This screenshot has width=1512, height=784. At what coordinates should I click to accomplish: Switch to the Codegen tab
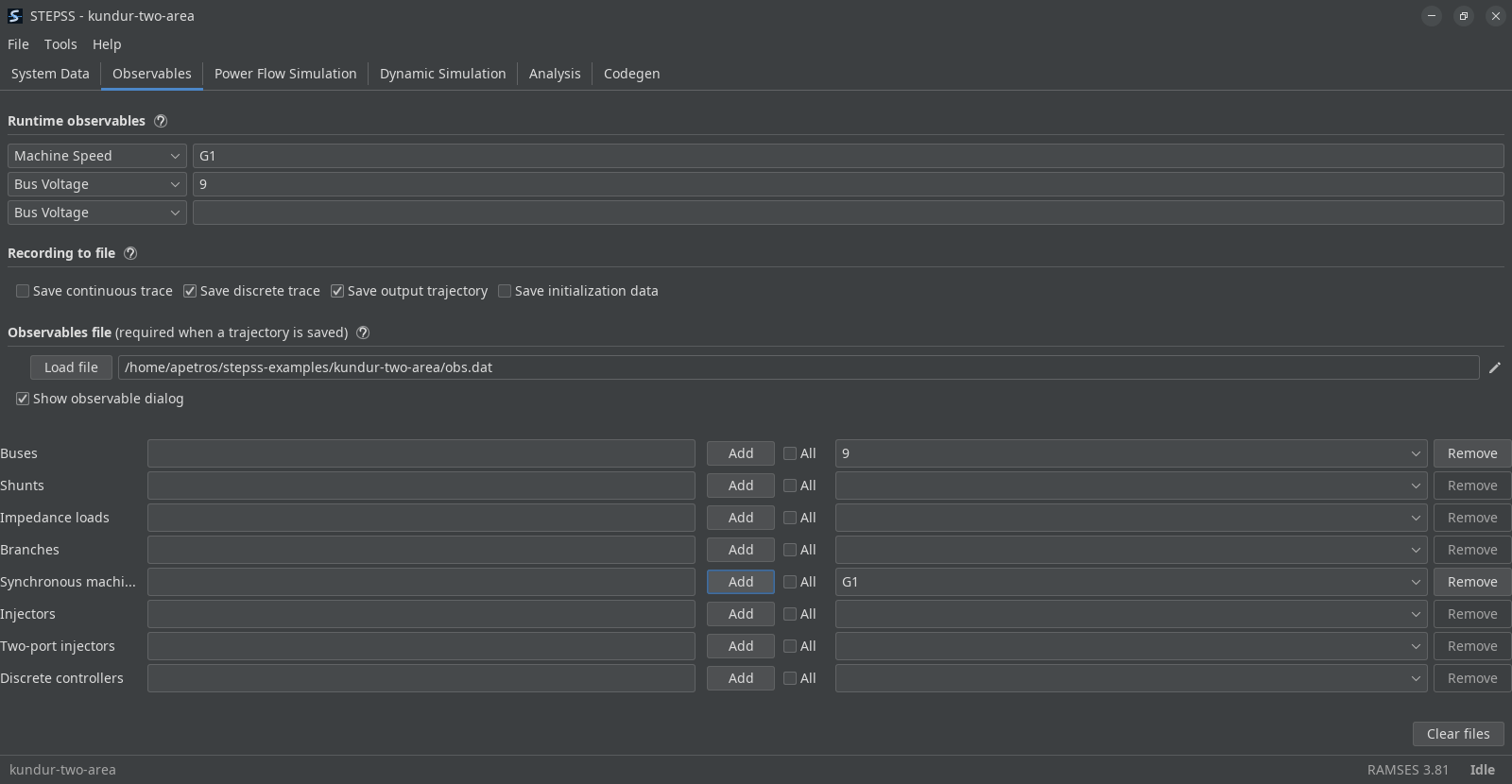click(x=632, y=74)
